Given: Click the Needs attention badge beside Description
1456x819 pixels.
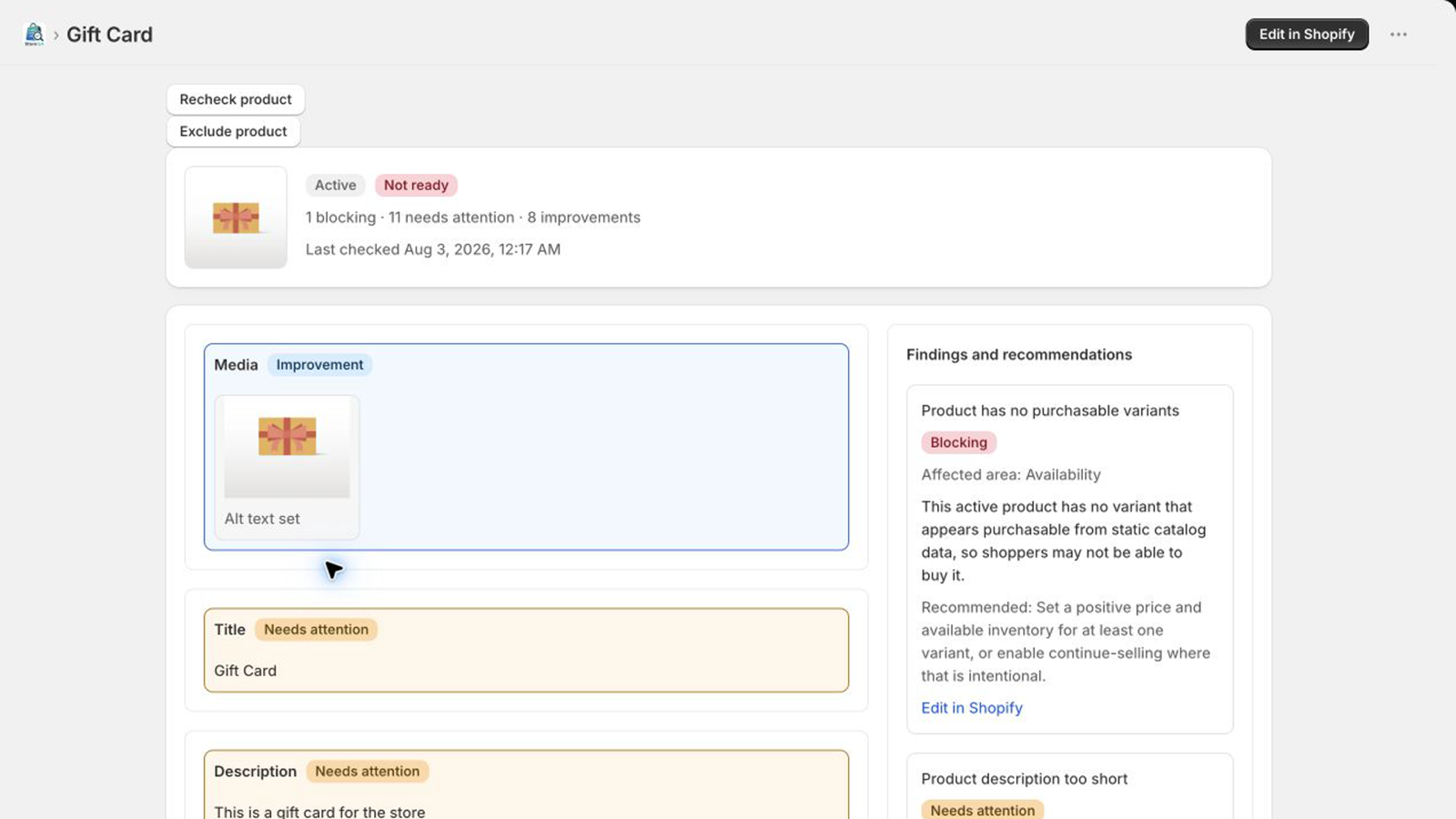Looking at the screenshot, I should click(x=368, y=772).
